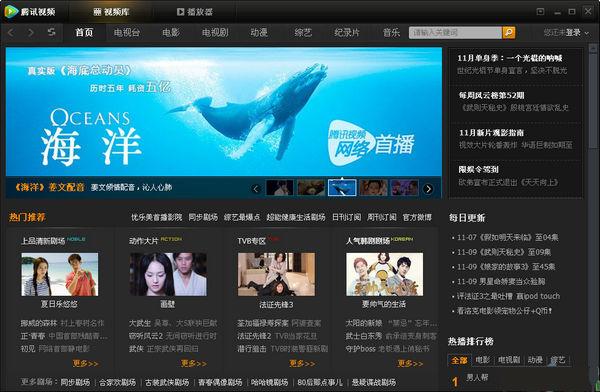Go back with the left arrow icon

[x=11, y=33]
